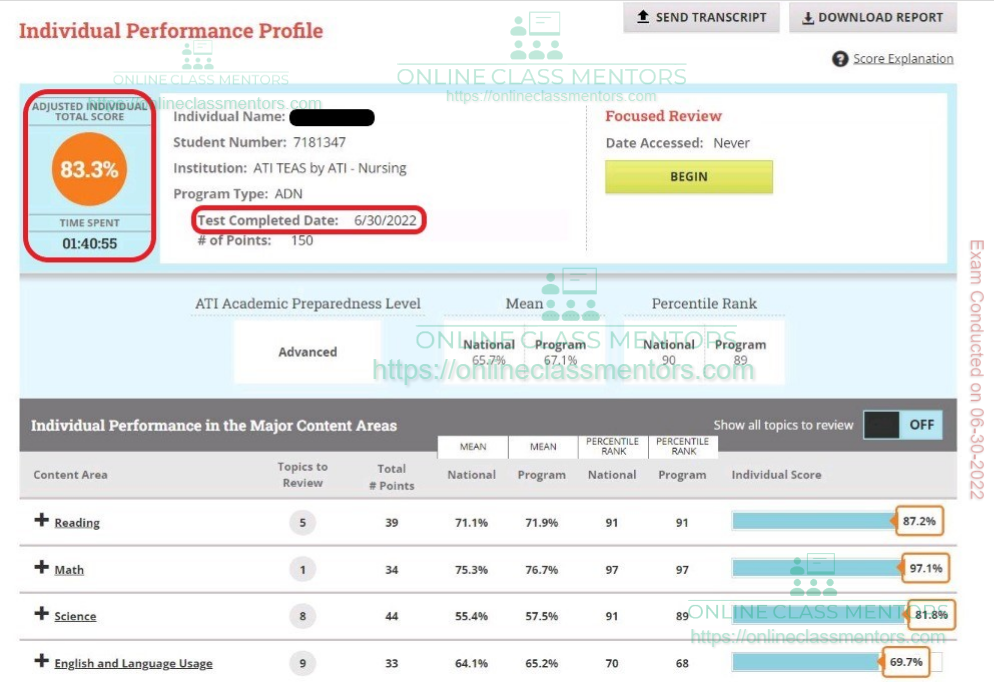Click the Science 81.8% score label
This screenshot has height=682, width=994.
(x=931, y=615)
